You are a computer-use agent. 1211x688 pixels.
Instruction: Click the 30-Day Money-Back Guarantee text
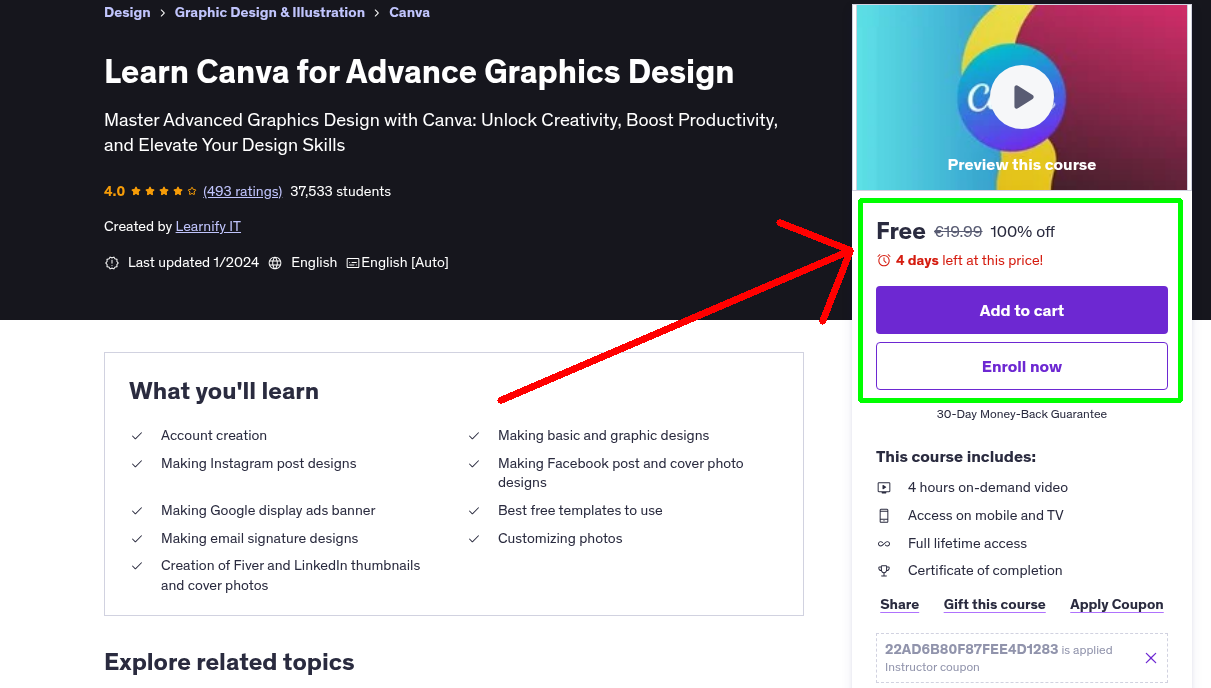click(x=1022, y=414)
